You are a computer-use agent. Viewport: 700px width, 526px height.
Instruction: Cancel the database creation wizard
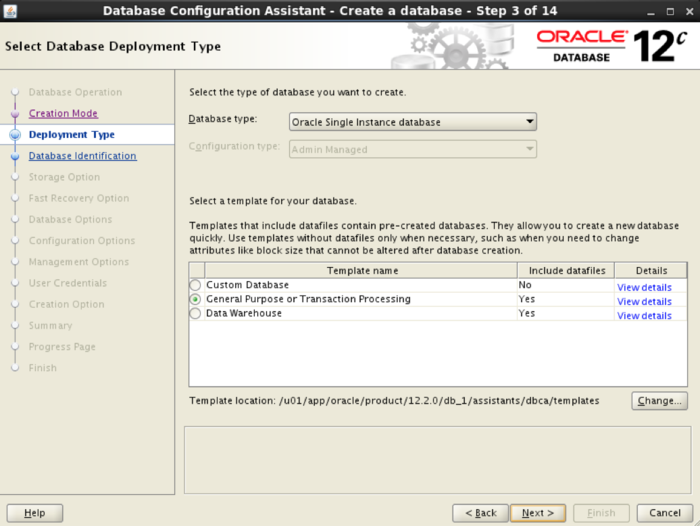click(x=665, y=513)
